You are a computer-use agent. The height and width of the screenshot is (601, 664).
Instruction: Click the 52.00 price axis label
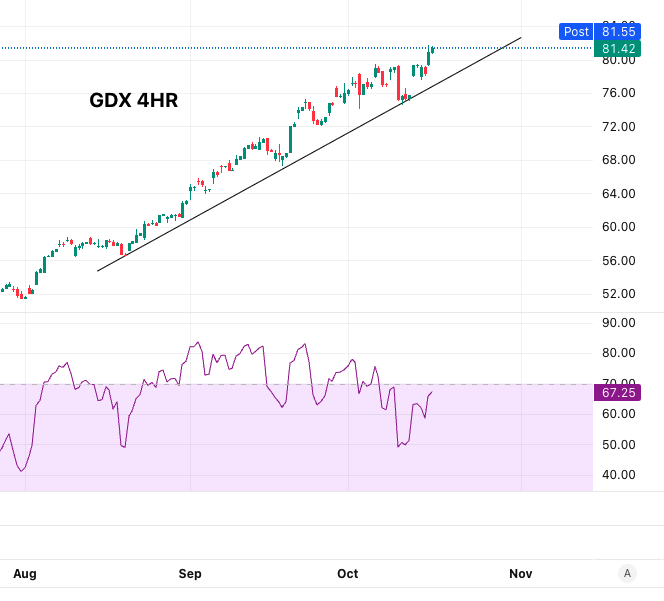point(619,294)
